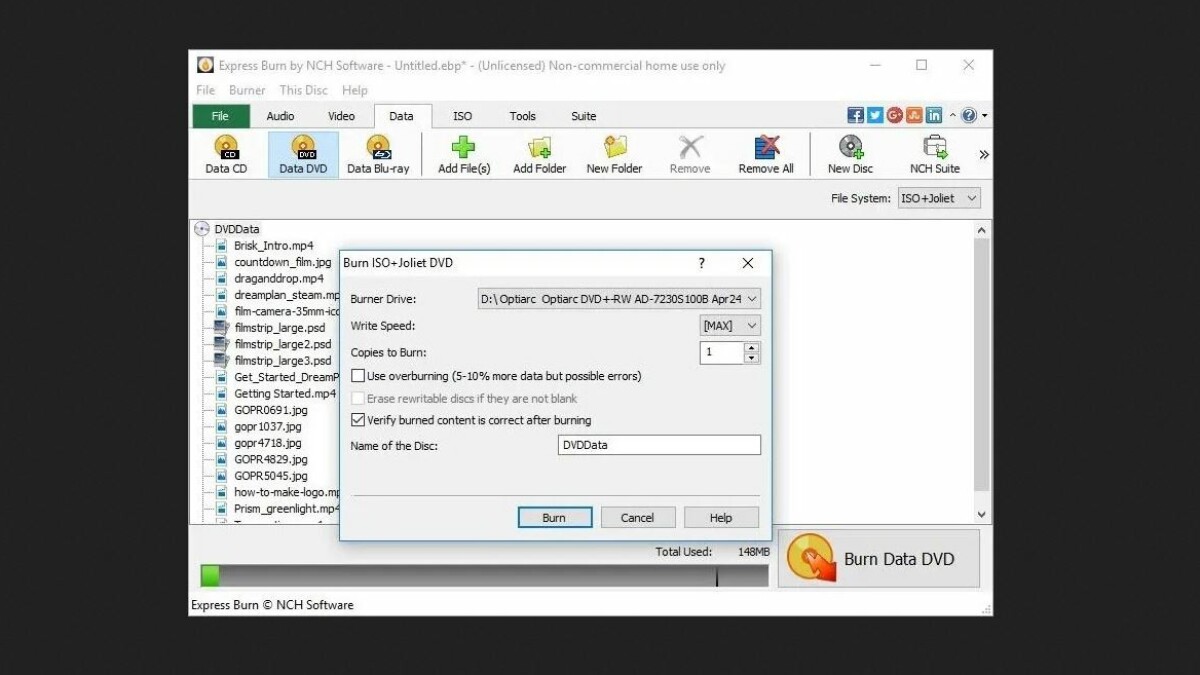Screen dimensions: 1200x675
Task: Open the Burner menu
Action: (247, 90)
